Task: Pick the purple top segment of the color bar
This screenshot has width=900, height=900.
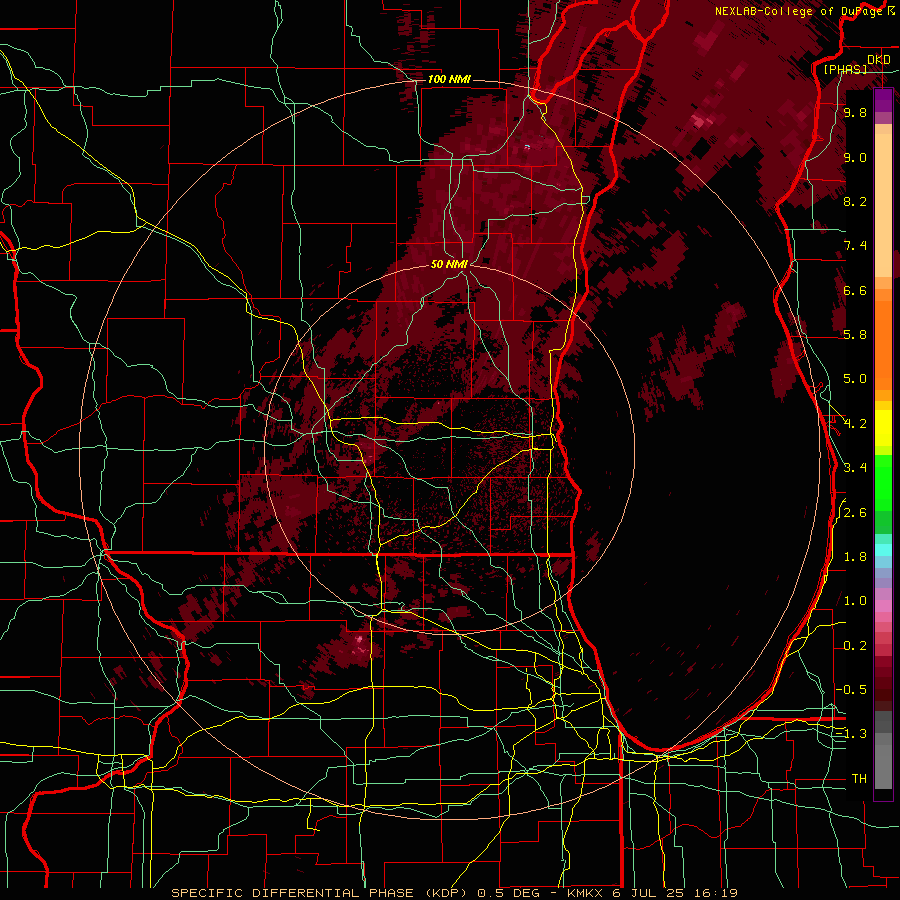Action: tap(883, 100)
